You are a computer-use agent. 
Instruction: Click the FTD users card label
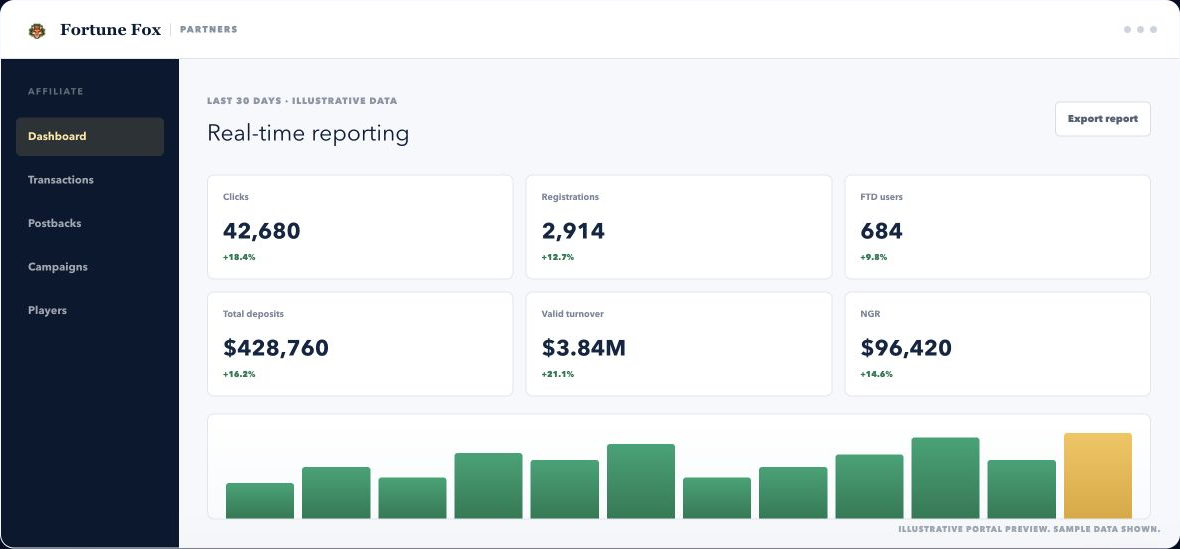[881, 197]
